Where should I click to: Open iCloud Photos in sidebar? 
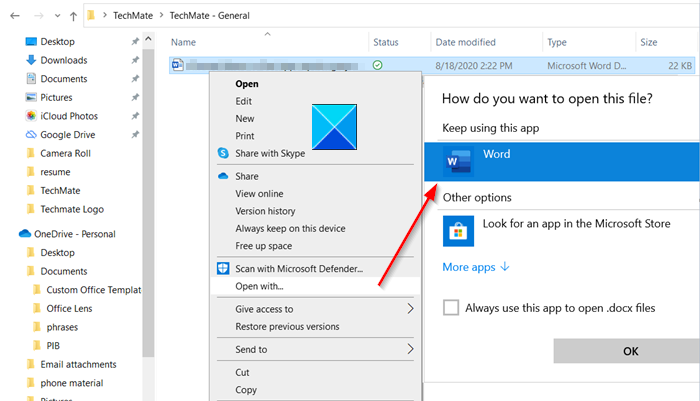point(70,115)
